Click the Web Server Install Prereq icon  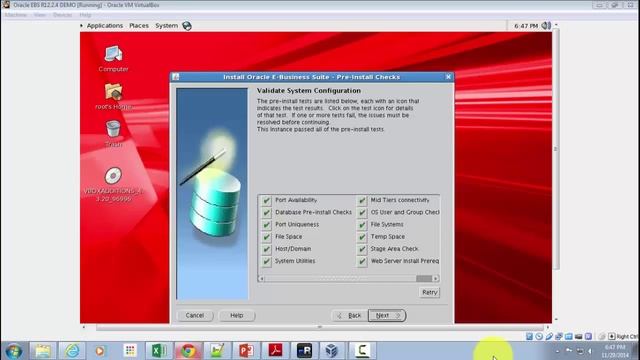pyautogui.click(x=362, y=261)
